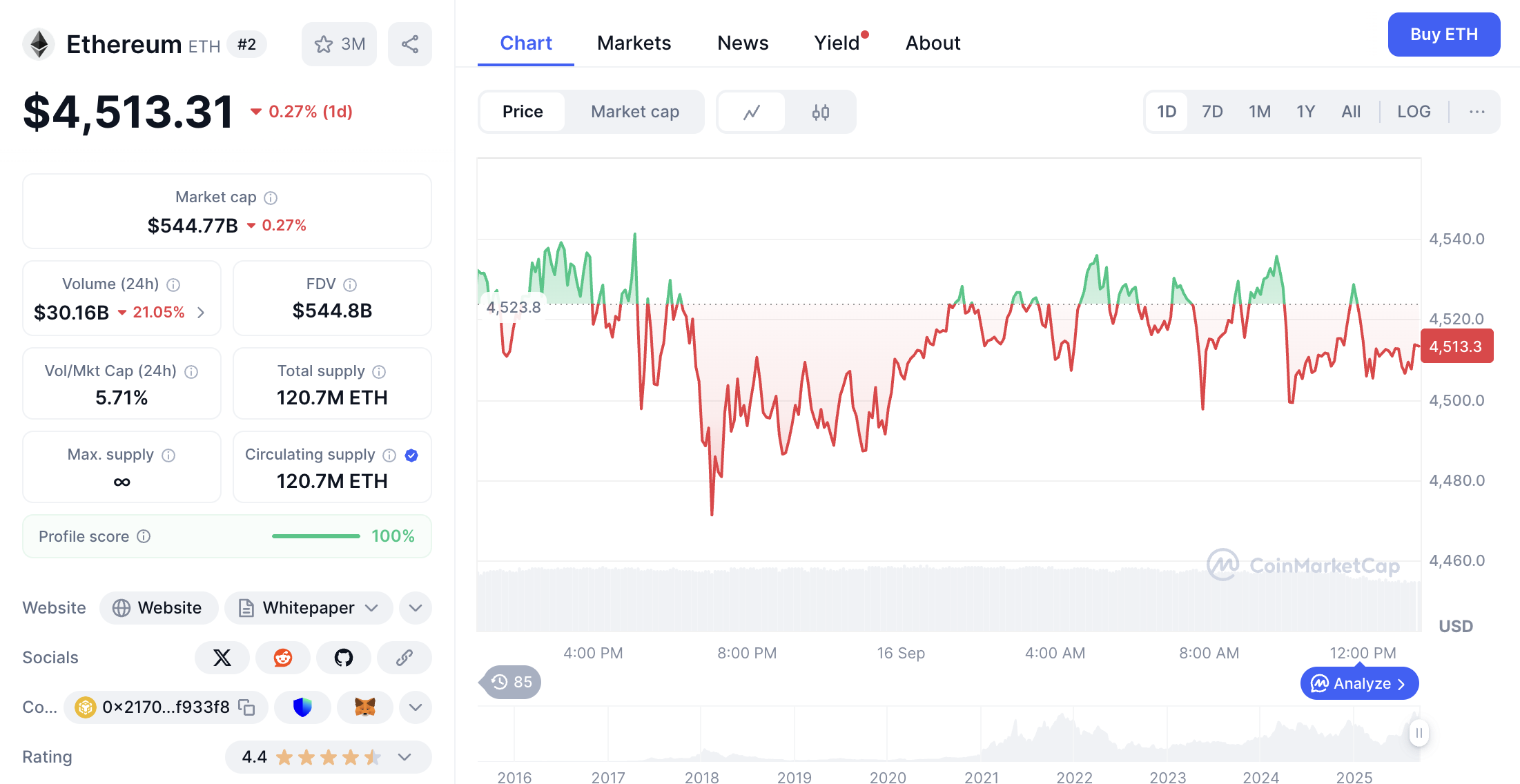The height and width of the screenshot is (784, 1520).
Task: Click the range slider handle on overview chart
Action: pos(1419,733)
